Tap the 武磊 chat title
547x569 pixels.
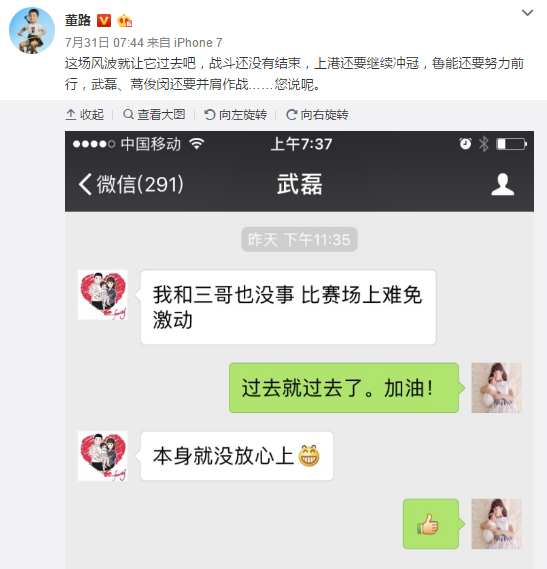click(299, 184)
